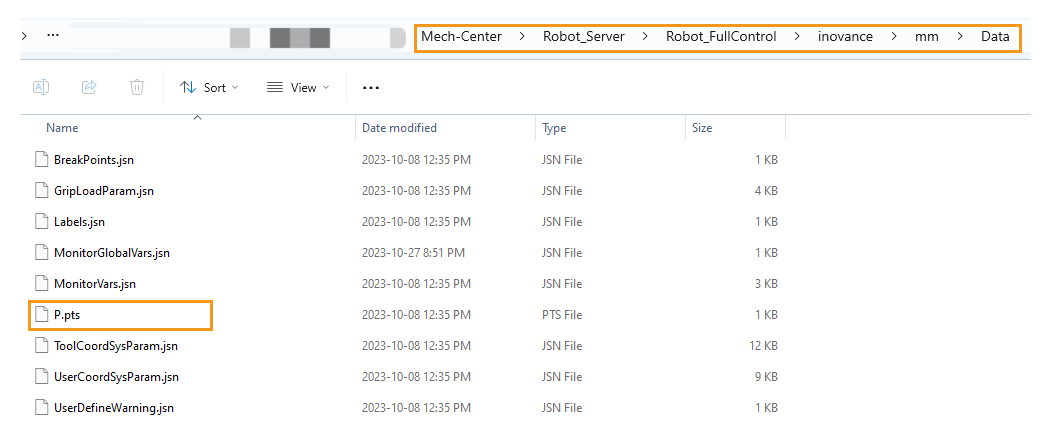
Task: Select the Labels.jsn file icon
Action: (x=41, y=221)
